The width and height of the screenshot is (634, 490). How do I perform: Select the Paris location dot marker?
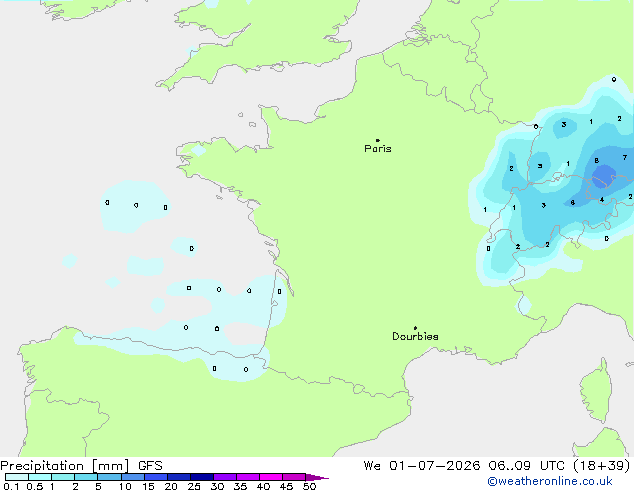(x=378, y=140)
